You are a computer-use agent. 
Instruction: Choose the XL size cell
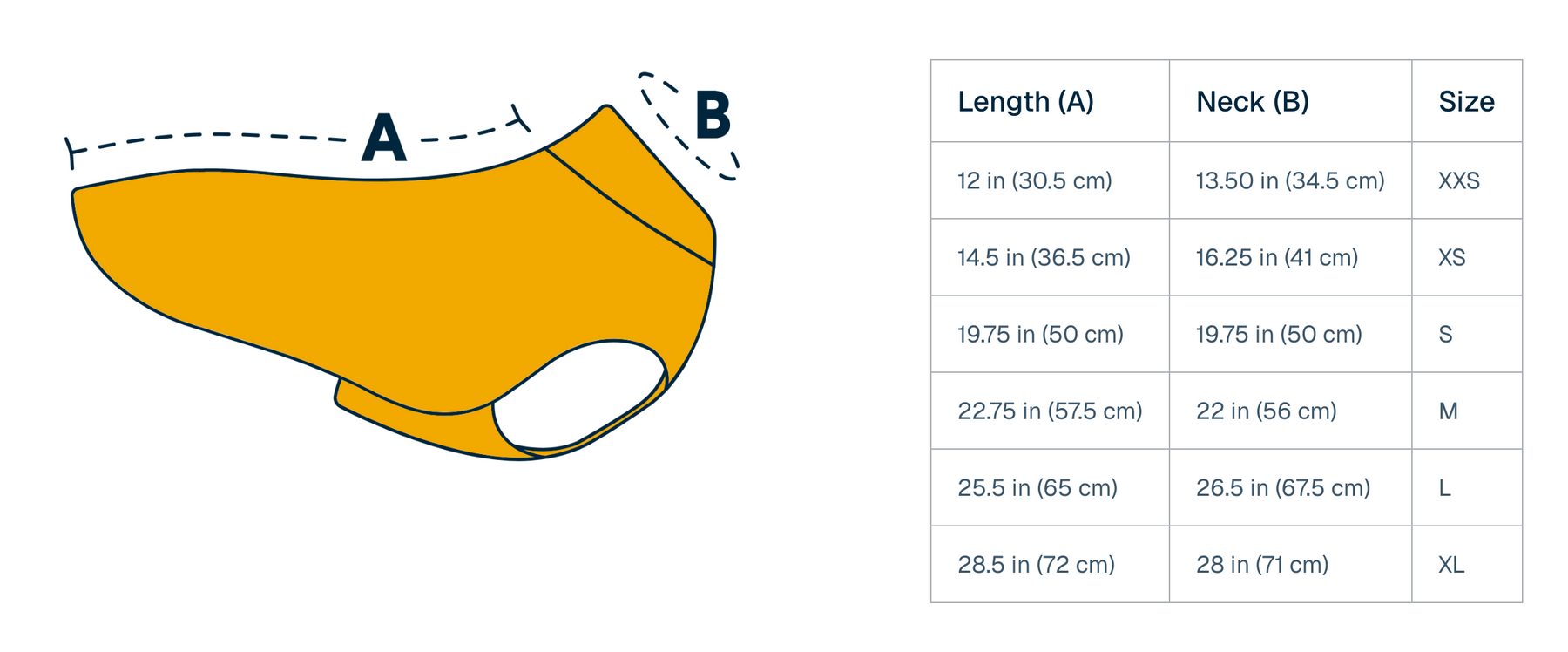click(x=1451, y=564)
